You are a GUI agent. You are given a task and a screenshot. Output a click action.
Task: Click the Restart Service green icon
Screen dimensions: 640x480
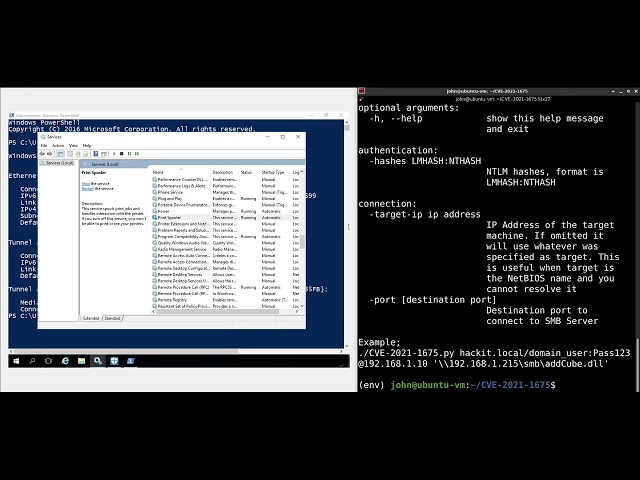pyautogui.click(x=137, y=154)
